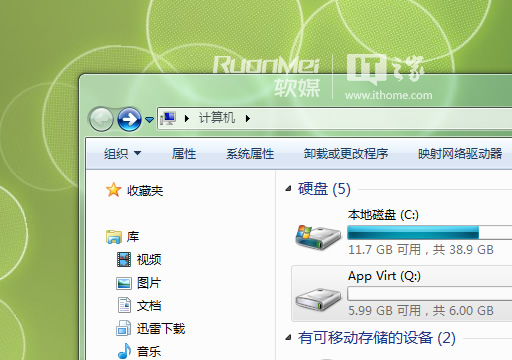This screenshot has height=360, width=512.
Task: Click the 文档 document icon
Action: 124,305
